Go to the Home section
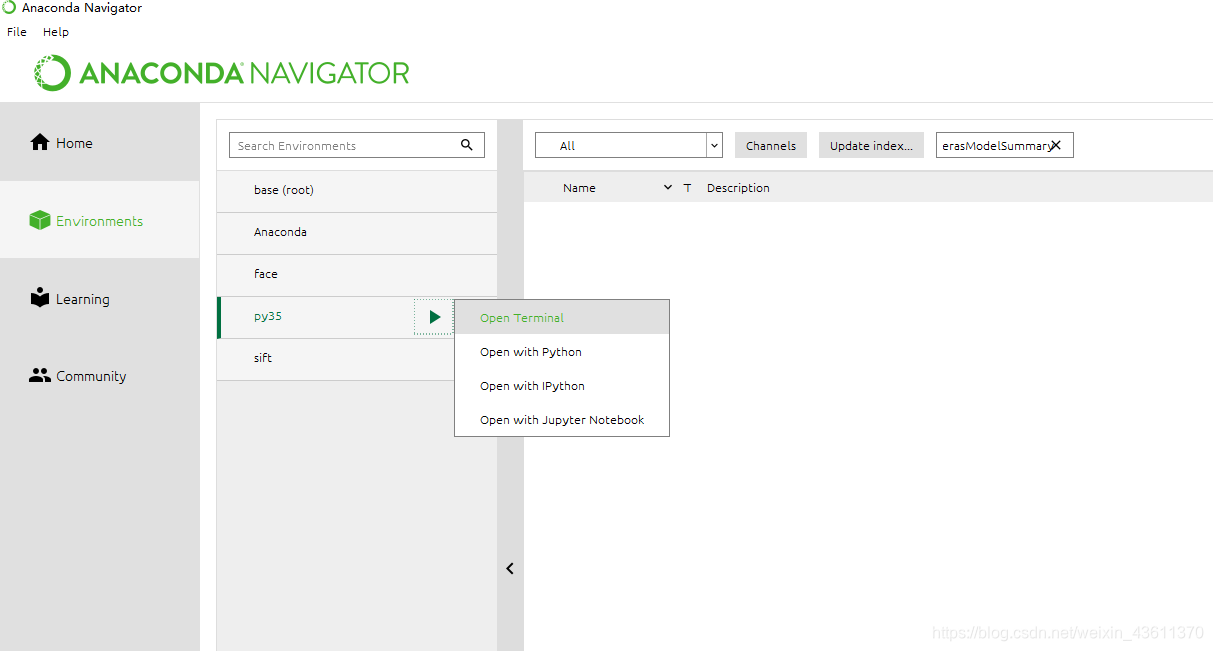Viewport: 1213px width, 651px height. 100,142
